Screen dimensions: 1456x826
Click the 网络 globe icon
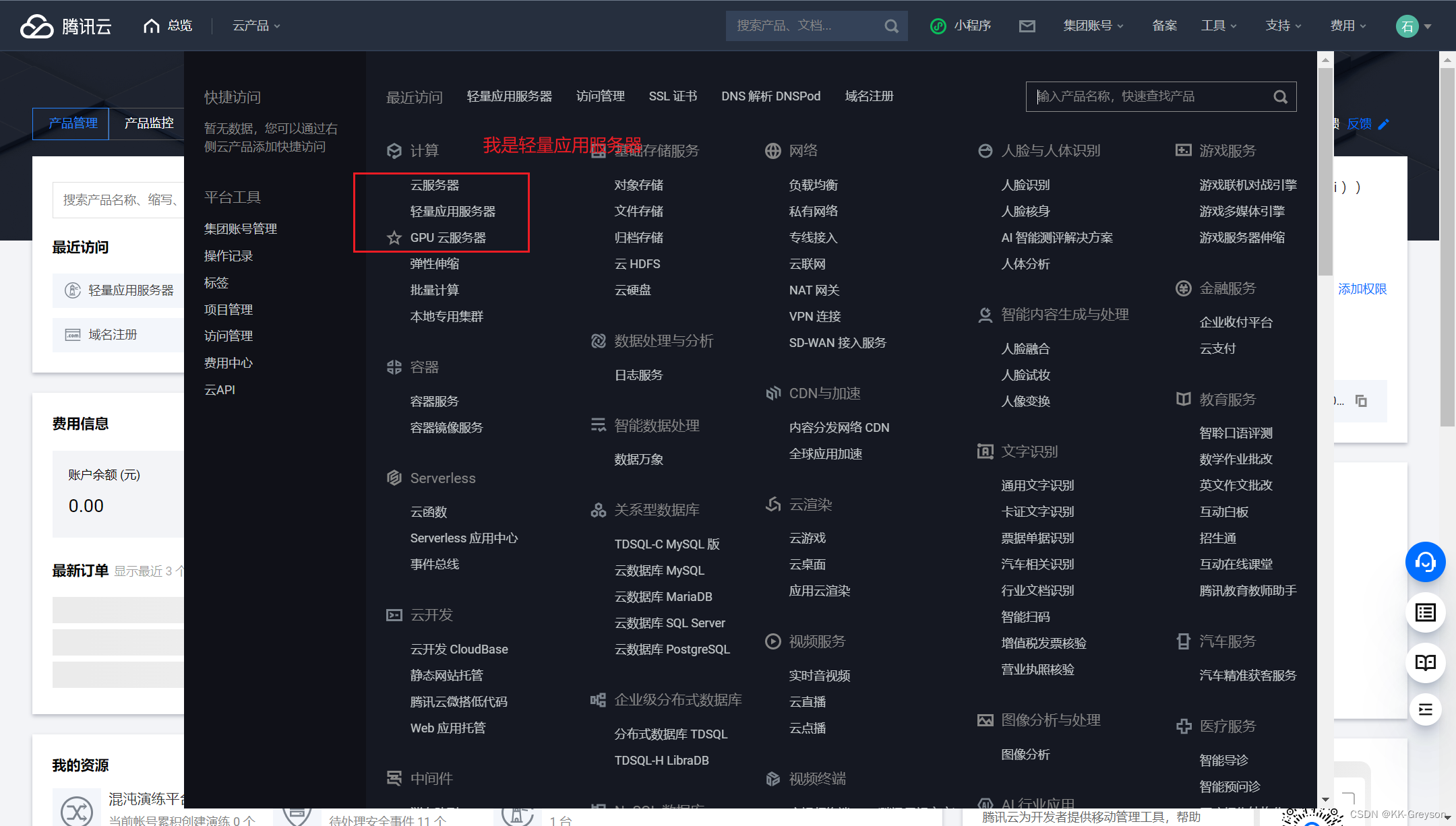point(773,150)
